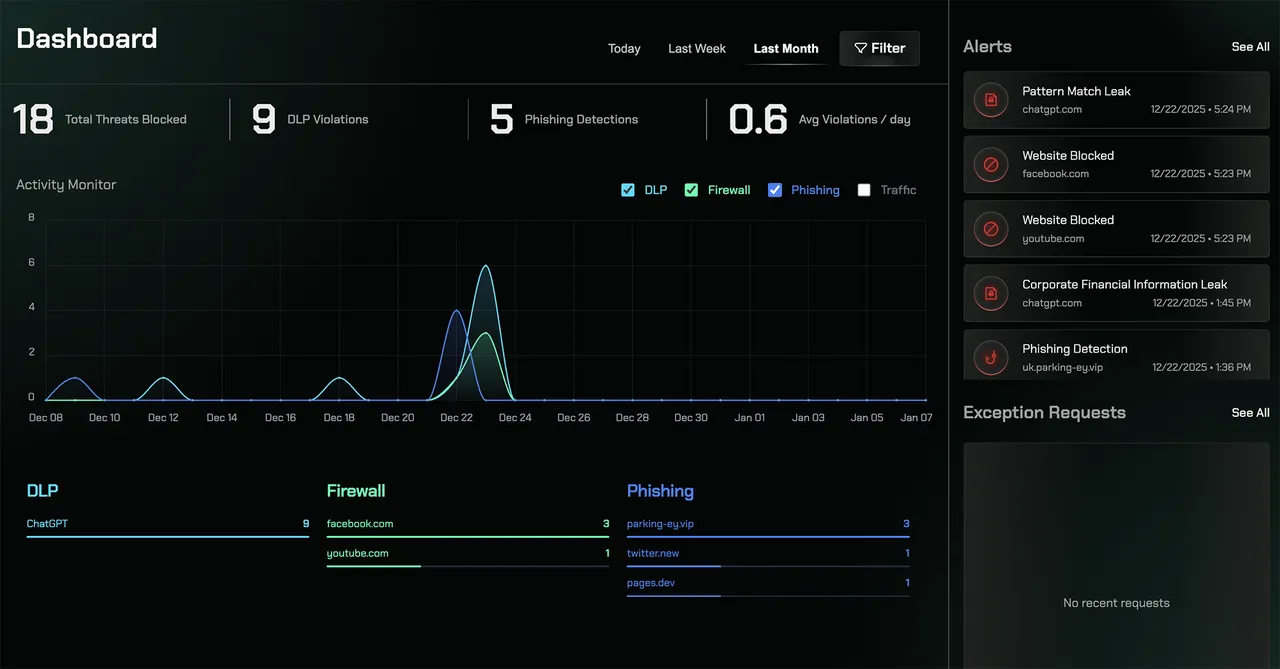1280x669 pixels.
Task: Click the Pattern Match Leak alert icon
Action: point(991,100)
